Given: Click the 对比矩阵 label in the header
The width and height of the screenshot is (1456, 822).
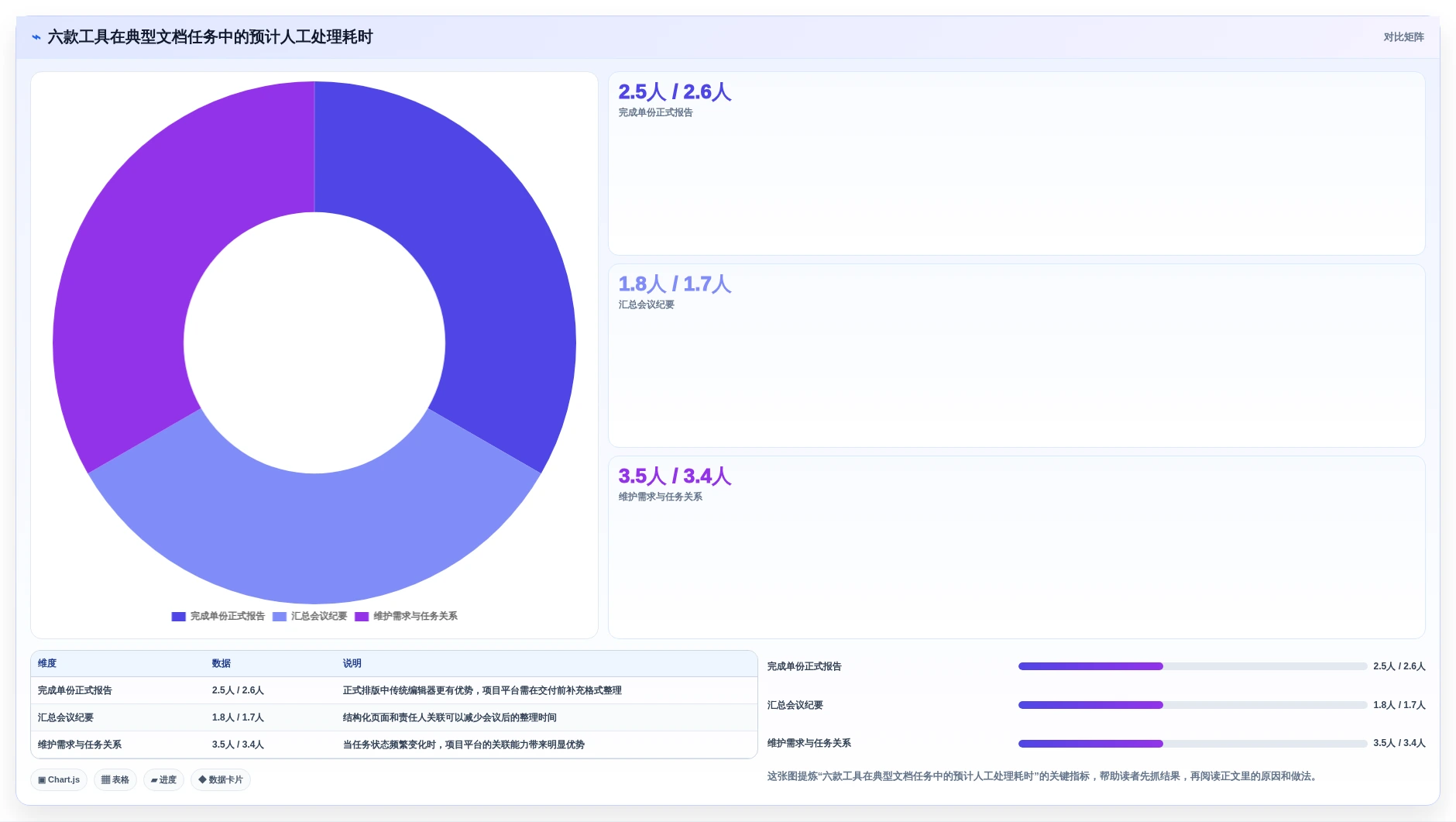Looking at the screenshot, I should 1403,37.
